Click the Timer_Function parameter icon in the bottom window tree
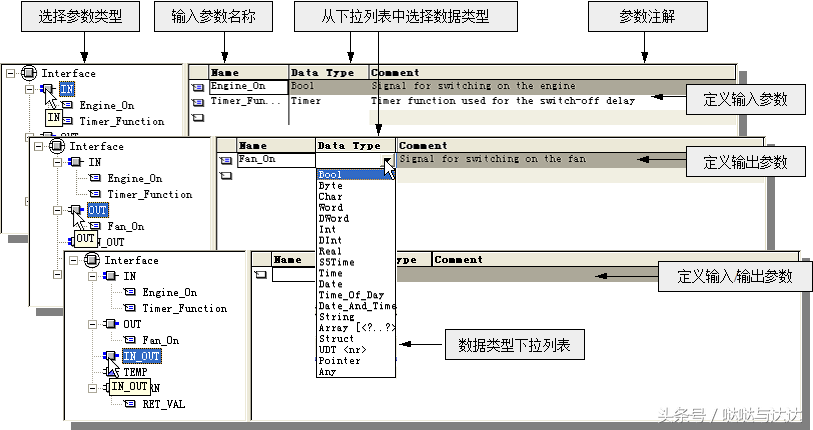Image resolution: width=813 pixels, height=430 pixels. pos(130,308)
